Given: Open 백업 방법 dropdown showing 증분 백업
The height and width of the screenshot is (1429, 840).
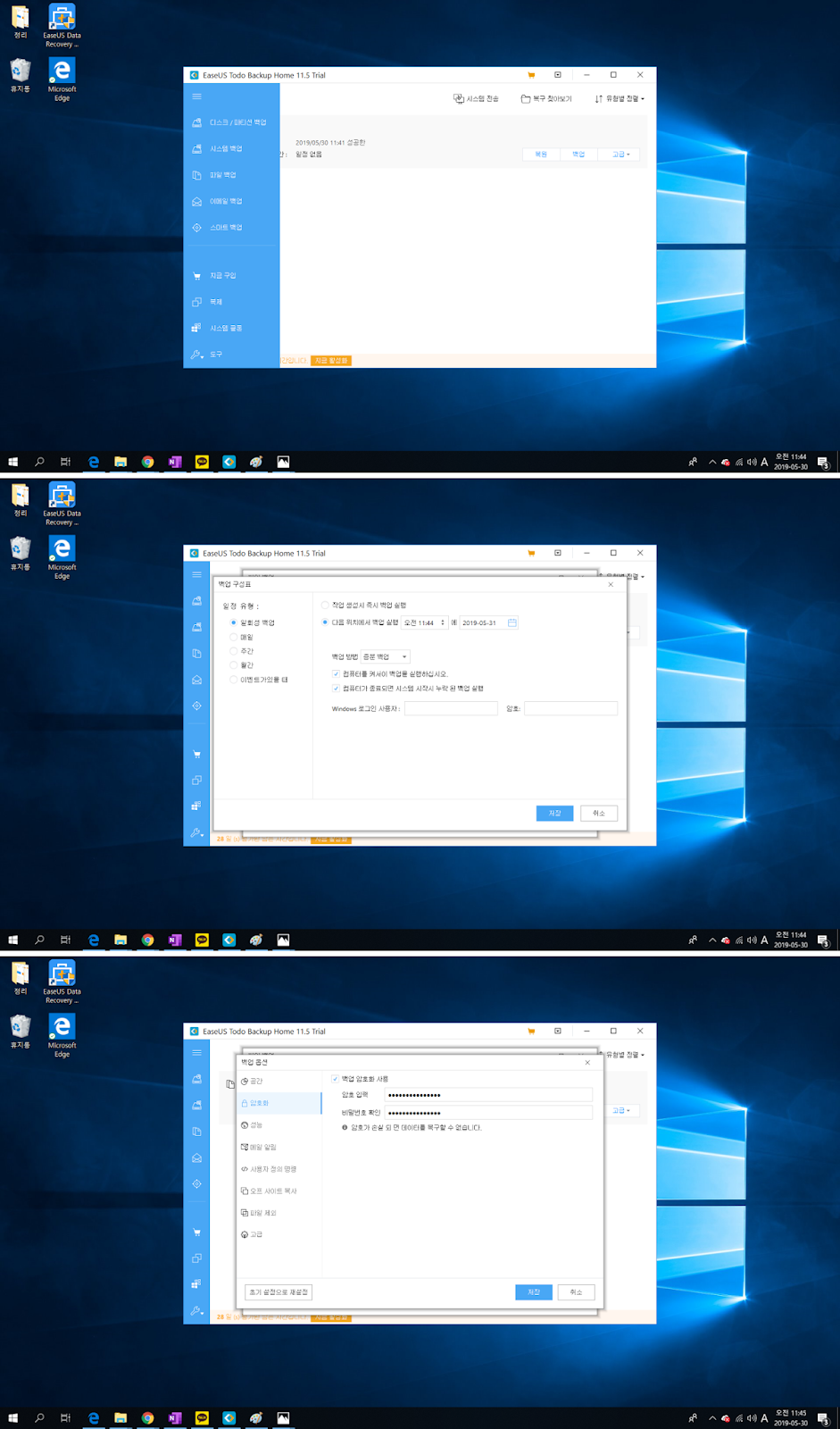Looking at the screenshot, I should pyautogui.click(x=386, y=656).
